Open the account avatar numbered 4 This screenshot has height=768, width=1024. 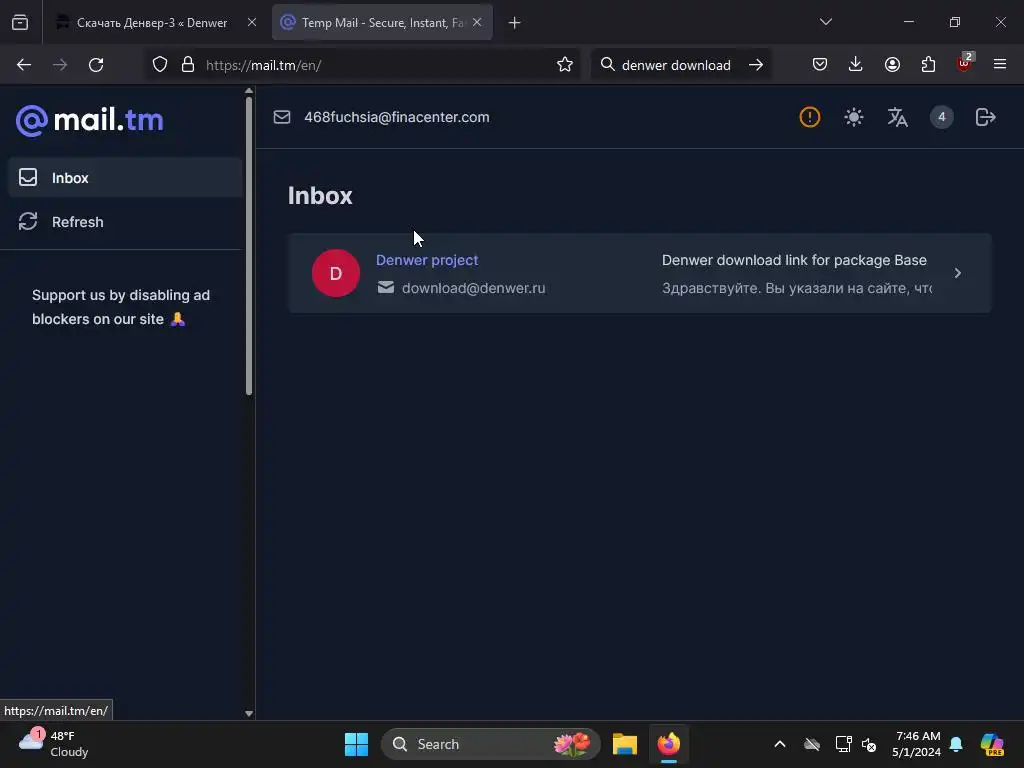pos(942,118)
